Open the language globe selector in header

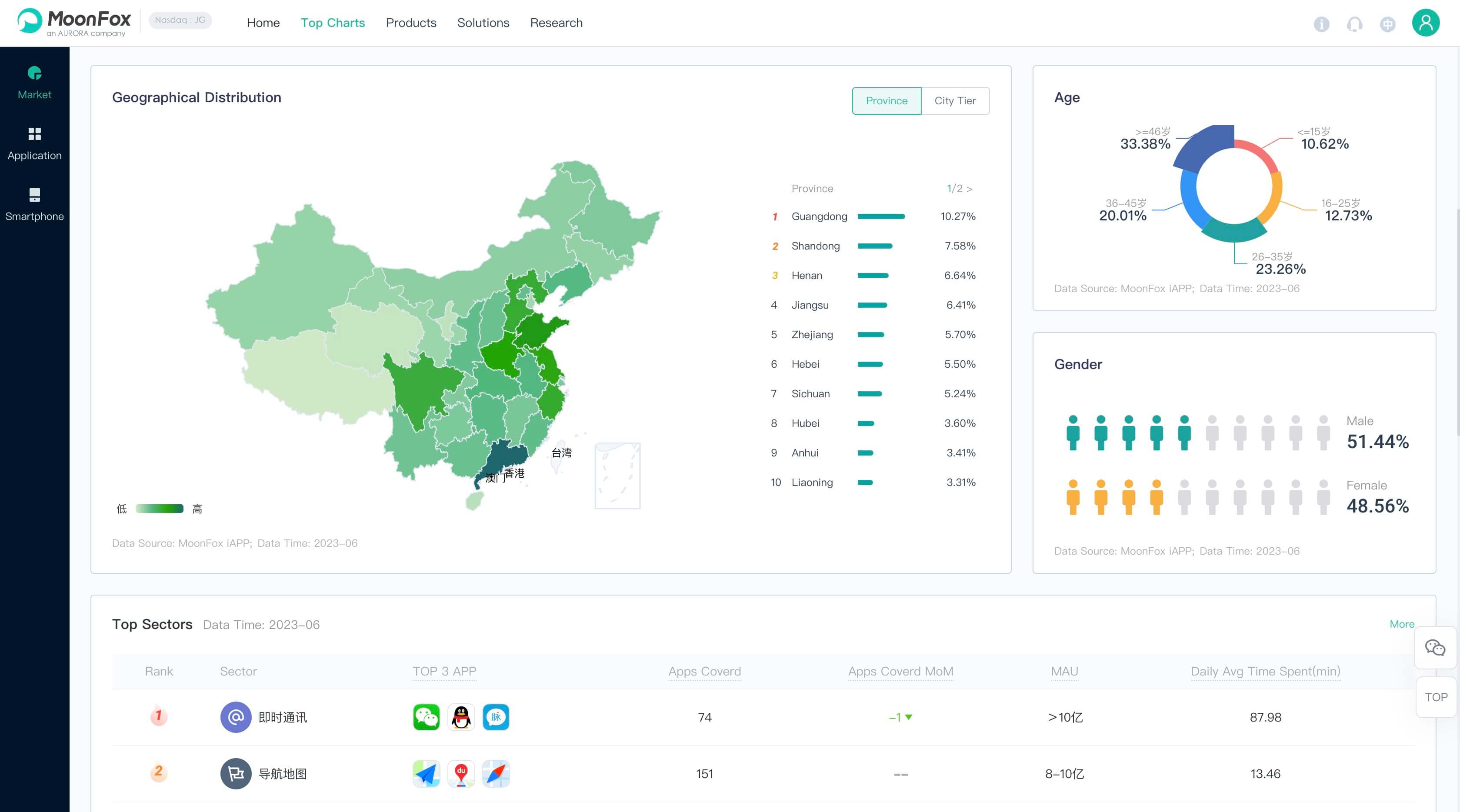(x=1388, y=24)
